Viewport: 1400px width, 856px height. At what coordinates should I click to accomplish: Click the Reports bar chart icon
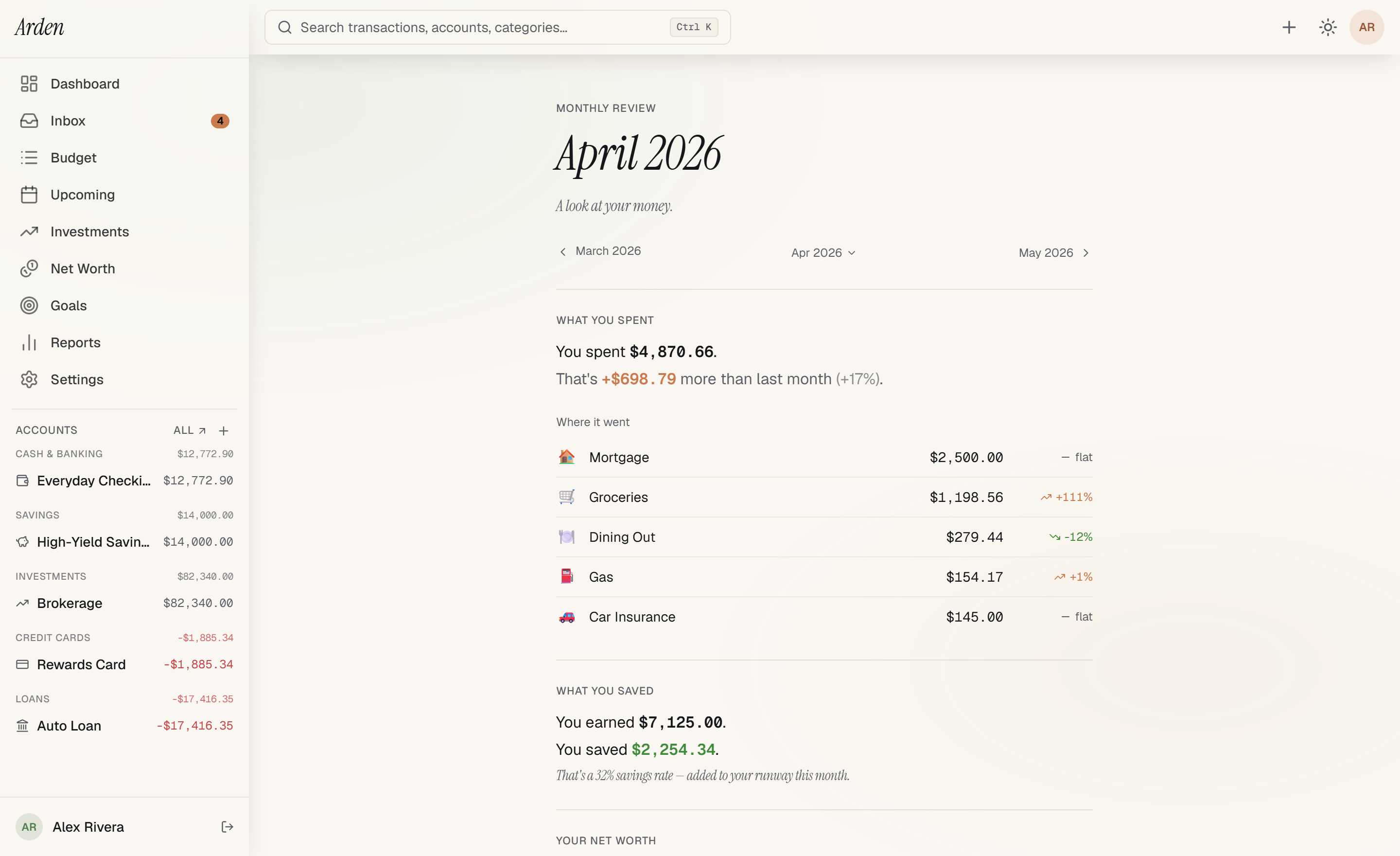click(x=29, y=342)
